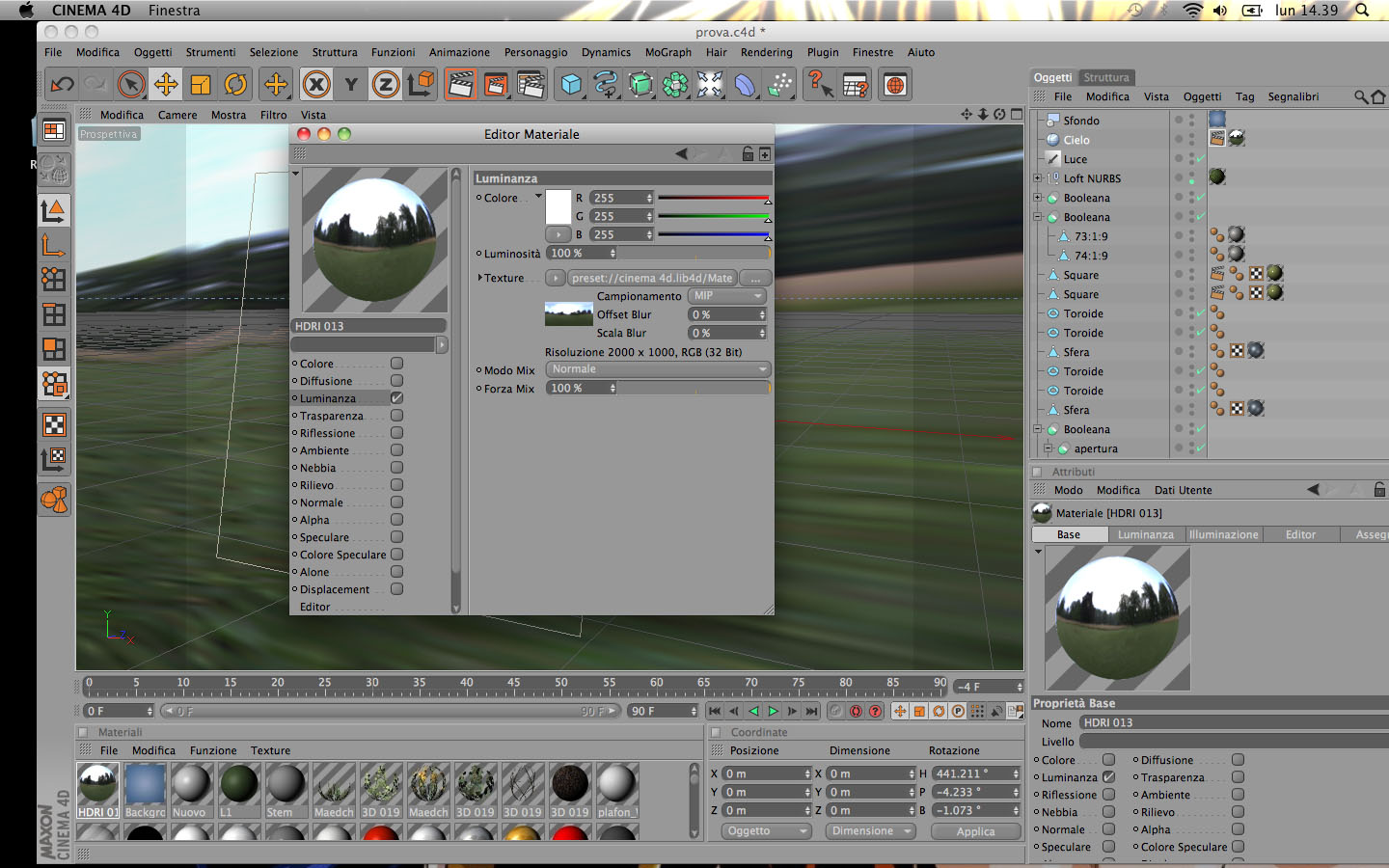Enable Nebbia checkbox in Attributi panel

click(x=1108, y=812)
